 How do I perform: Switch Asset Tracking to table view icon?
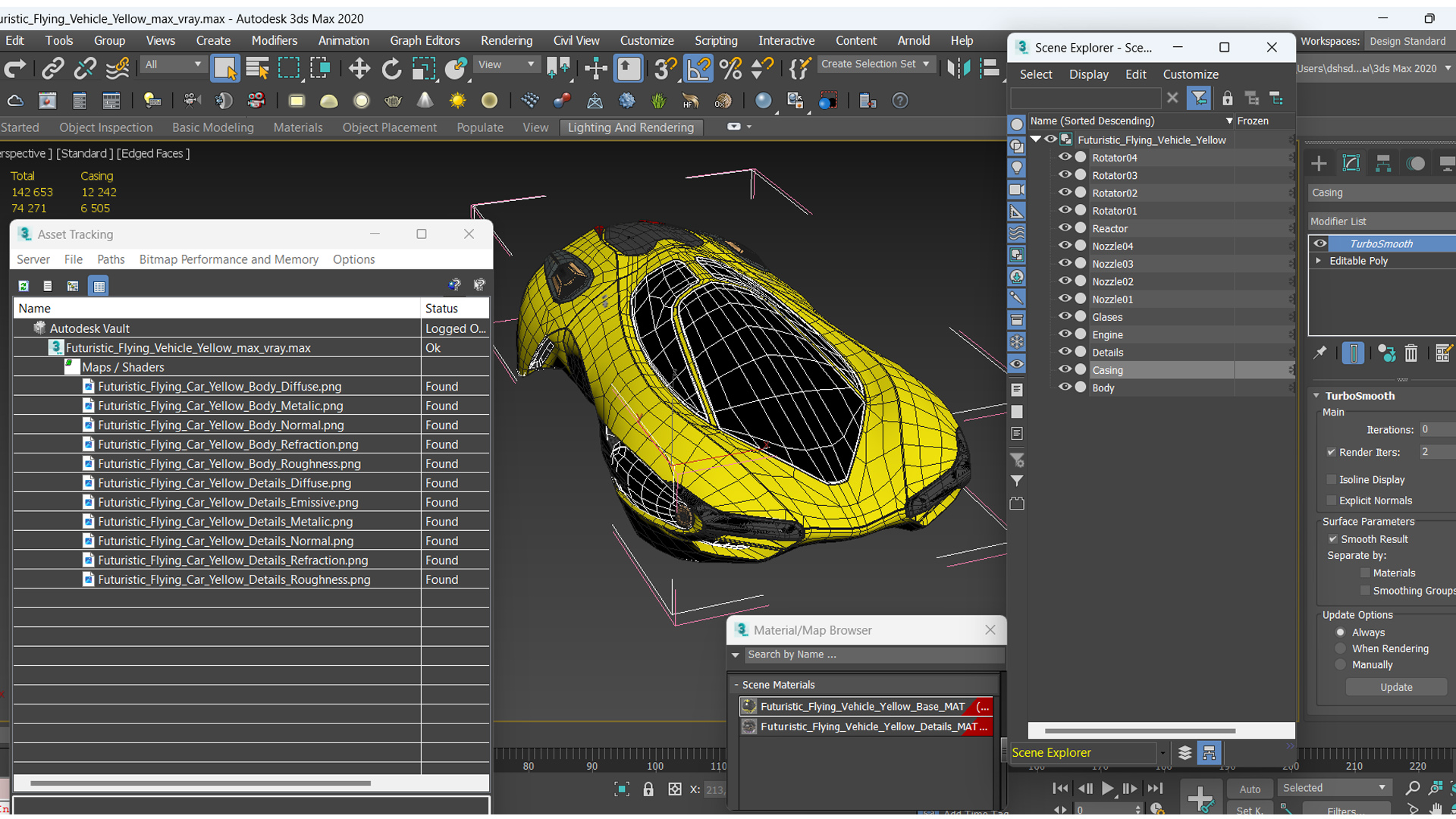(x=99, y=286)
